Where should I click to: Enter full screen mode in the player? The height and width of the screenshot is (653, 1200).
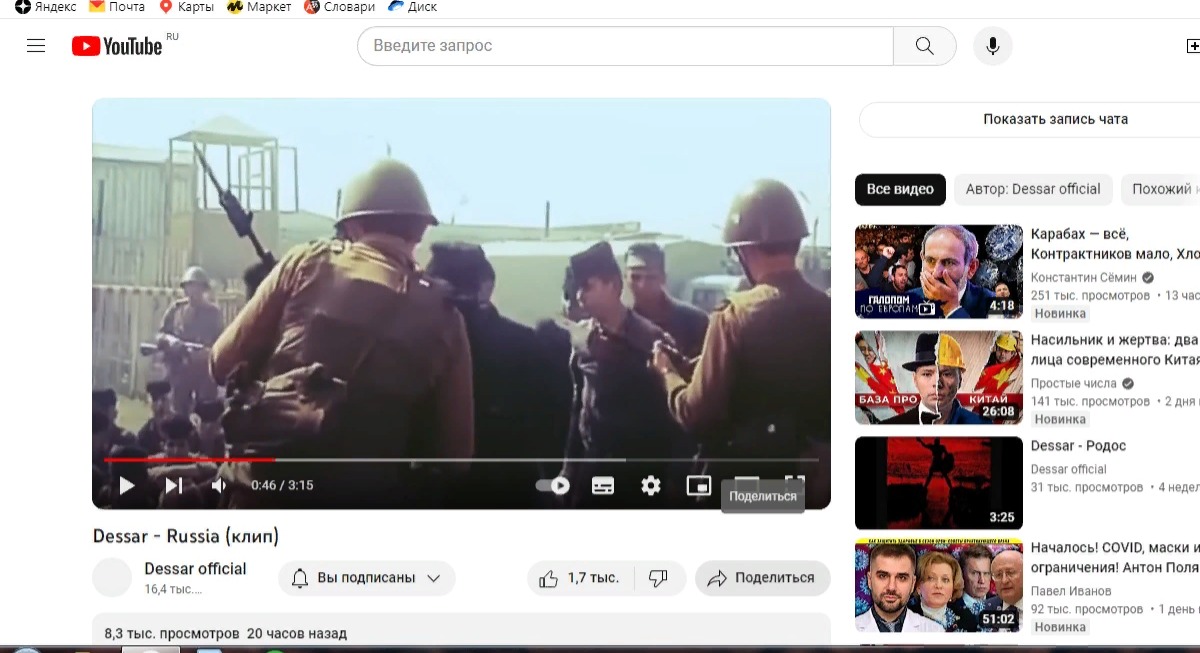point(794,481)
